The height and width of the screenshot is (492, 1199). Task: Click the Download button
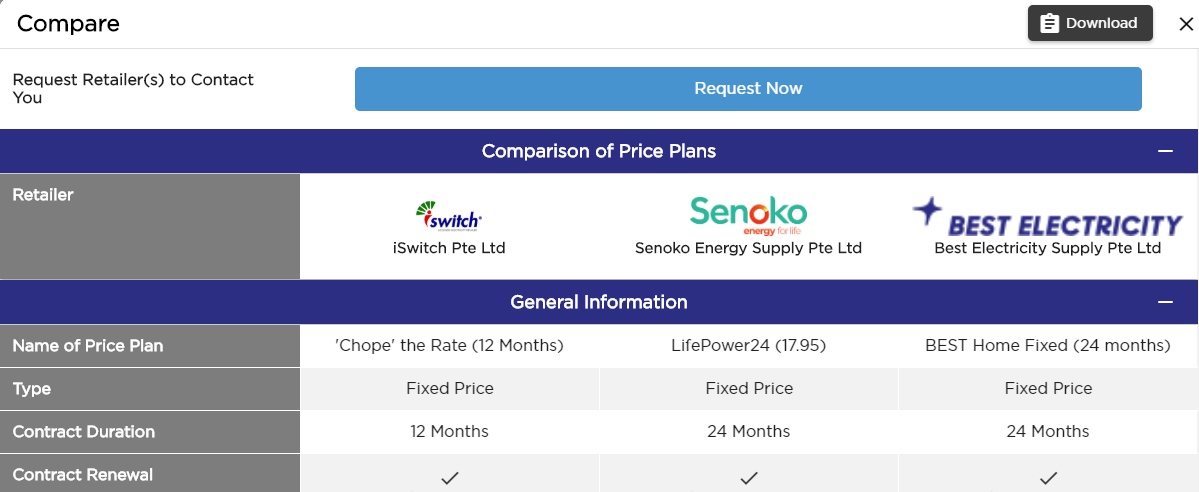coord(1090,23)
